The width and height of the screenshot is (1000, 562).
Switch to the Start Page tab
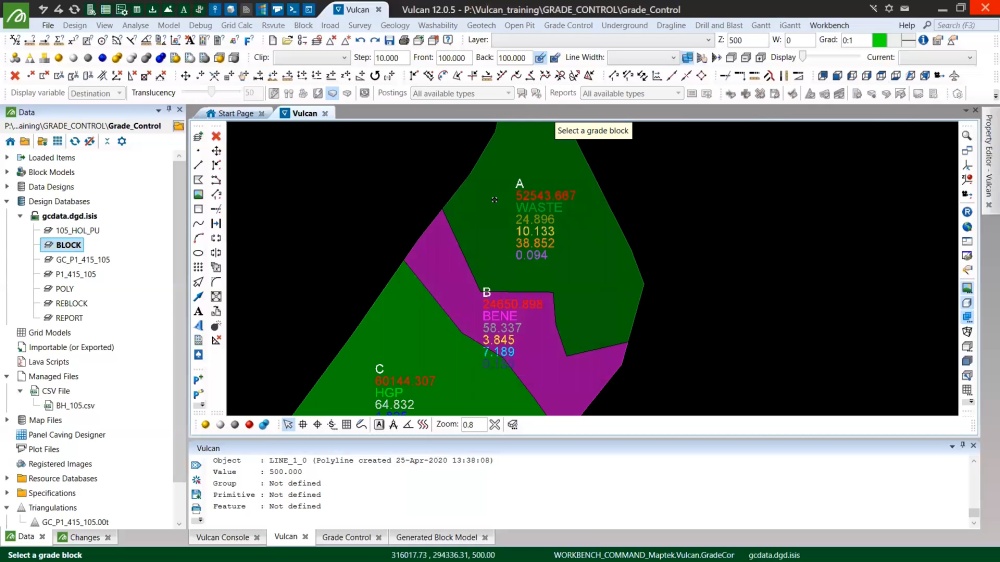coord(235,113)
